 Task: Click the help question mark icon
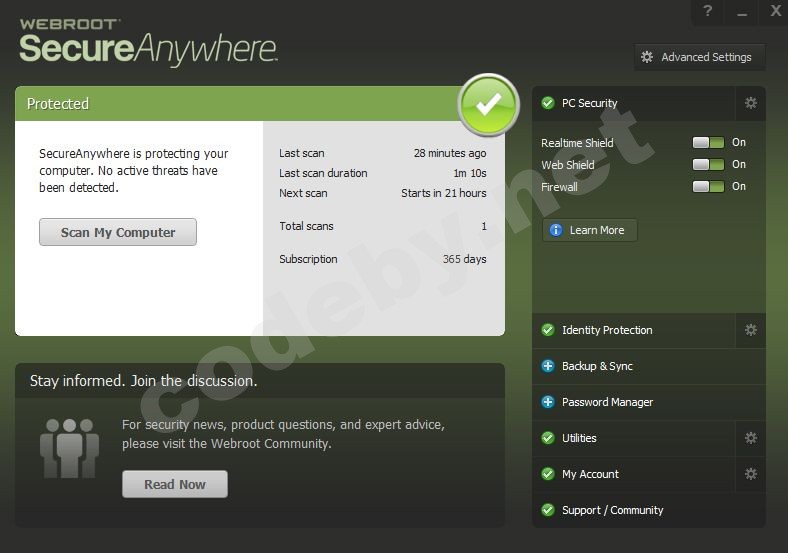coord(708,11)
